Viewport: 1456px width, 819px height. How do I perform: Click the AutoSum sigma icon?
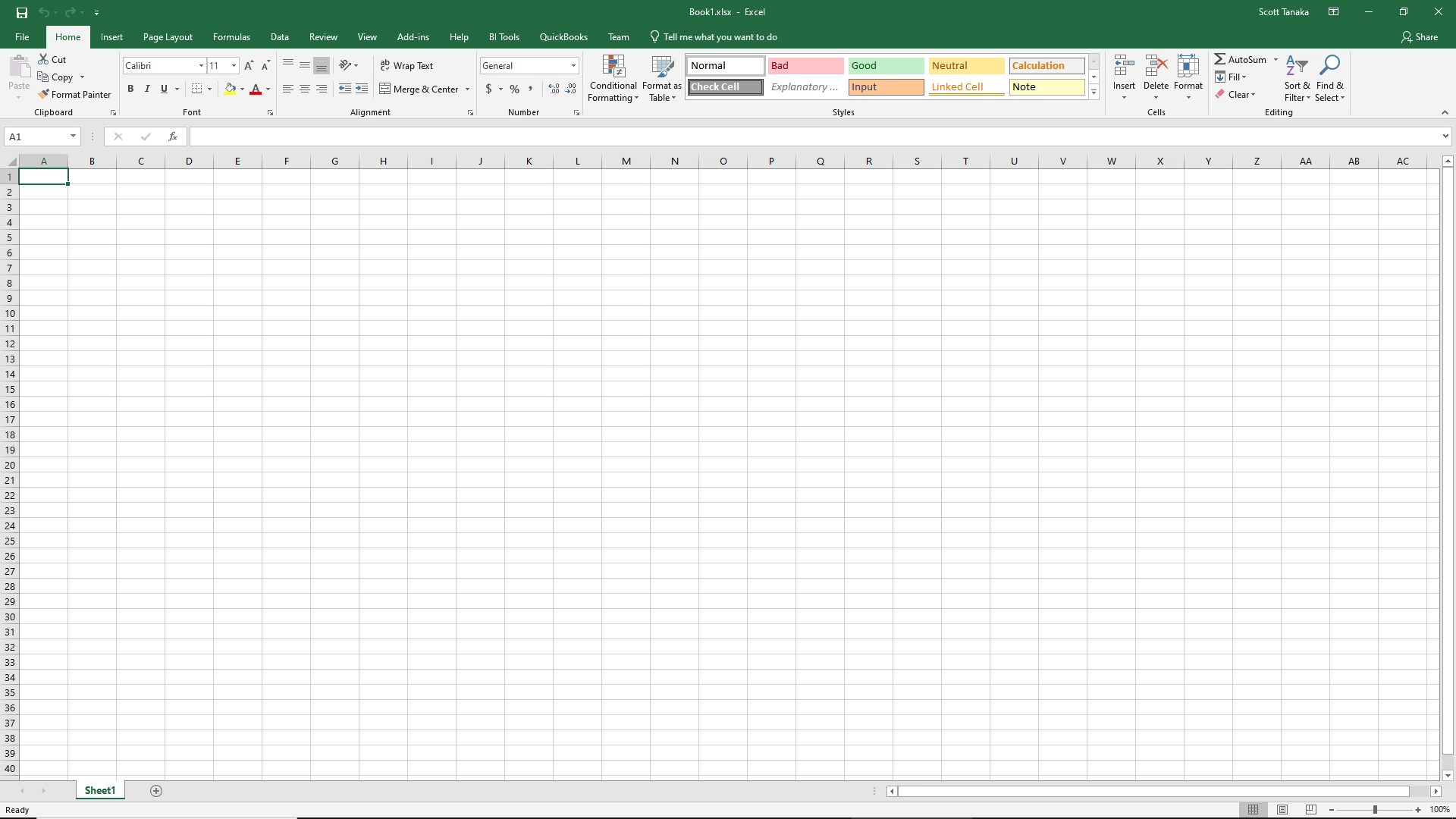pyautogui.click(x=1219, y=59)
